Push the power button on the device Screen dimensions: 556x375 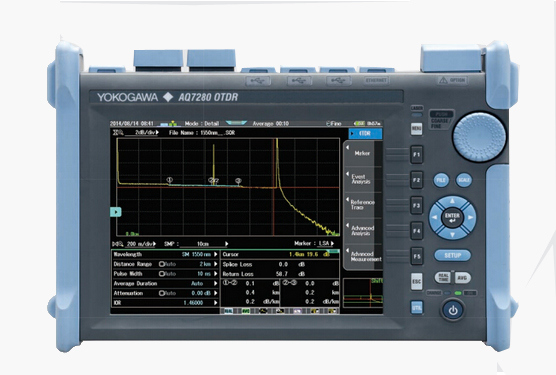coord(453,311)
